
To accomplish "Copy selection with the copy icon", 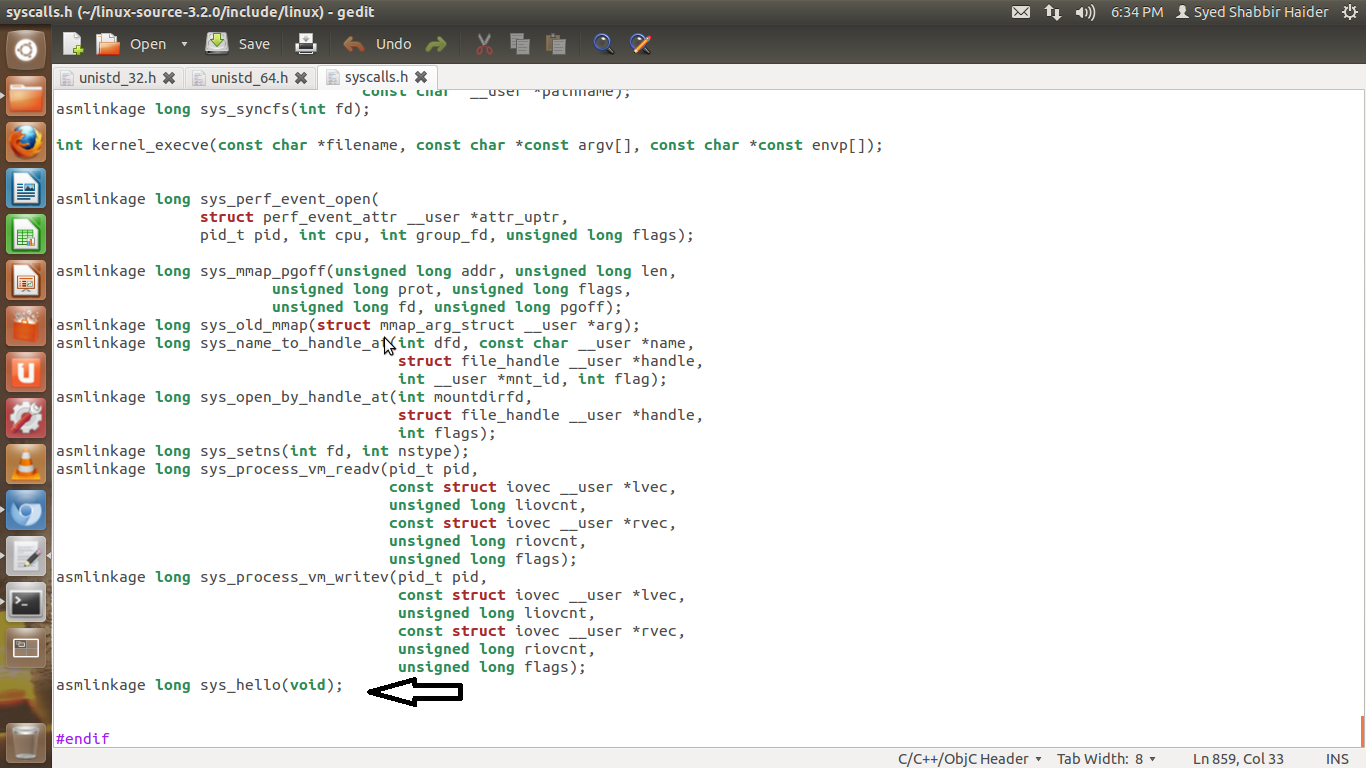I will (x=519, y=43).
